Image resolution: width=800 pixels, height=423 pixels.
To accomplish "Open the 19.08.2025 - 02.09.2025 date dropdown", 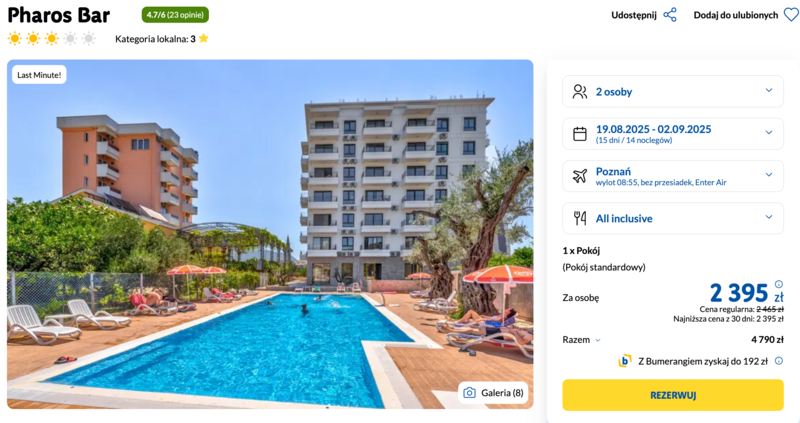I will click(x=673, y=134).
